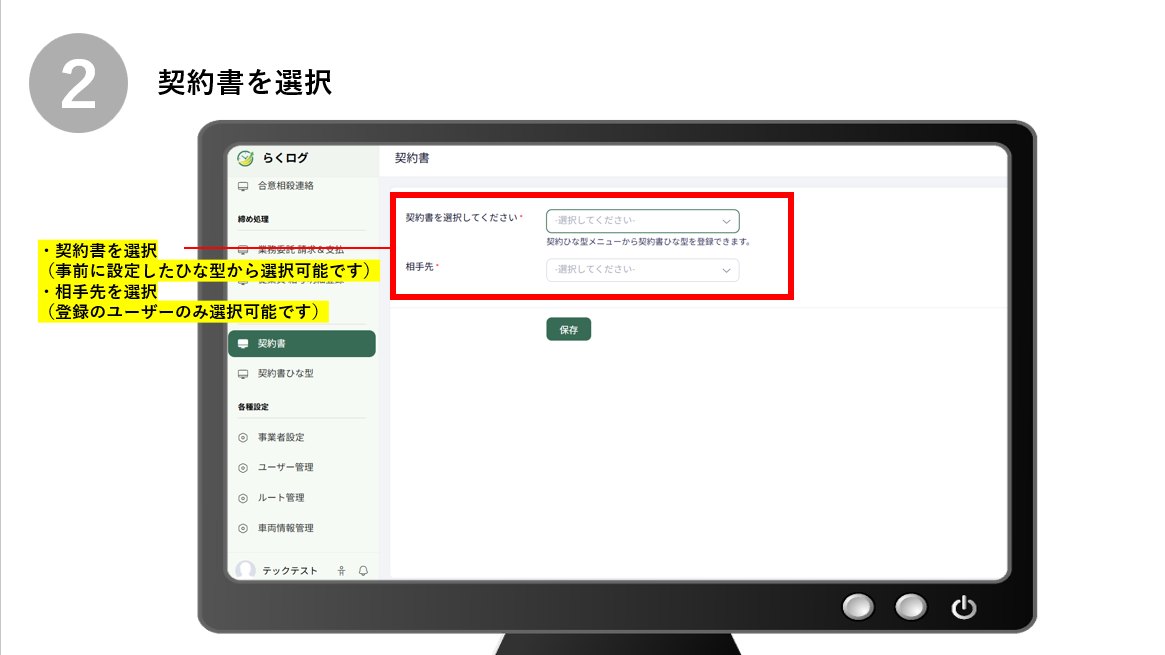Select the 事業者設定 settings icon

click(243, 438)
